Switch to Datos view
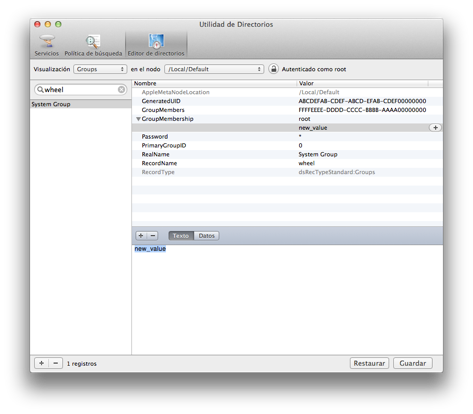Screen dimensions: 473x414 point(206,236)
